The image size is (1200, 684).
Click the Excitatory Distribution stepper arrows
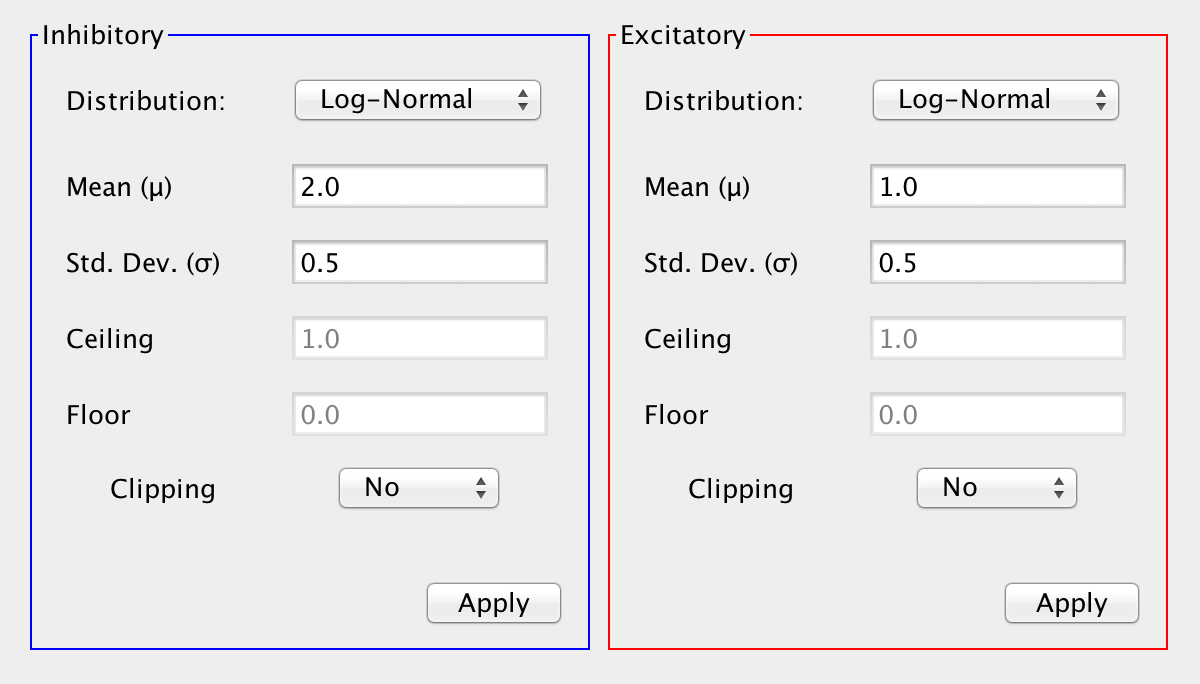1100,100
